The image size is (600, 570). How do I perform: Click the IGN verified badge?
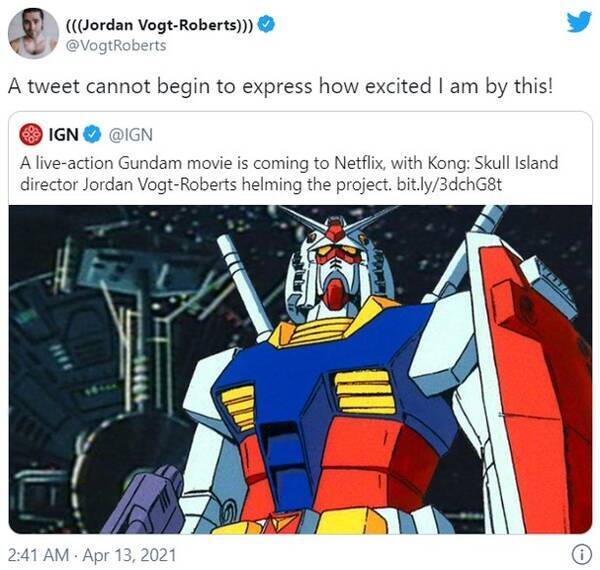coord(92,134)
